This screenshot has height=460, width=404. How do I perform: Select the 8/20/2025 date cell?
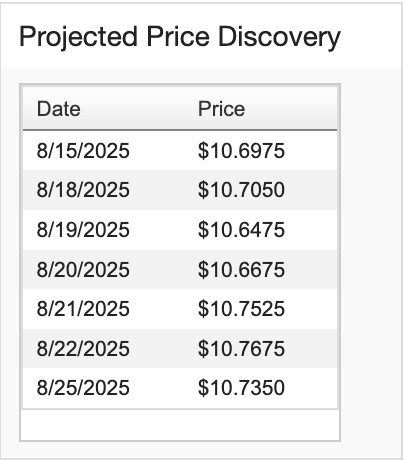point(83,269)
